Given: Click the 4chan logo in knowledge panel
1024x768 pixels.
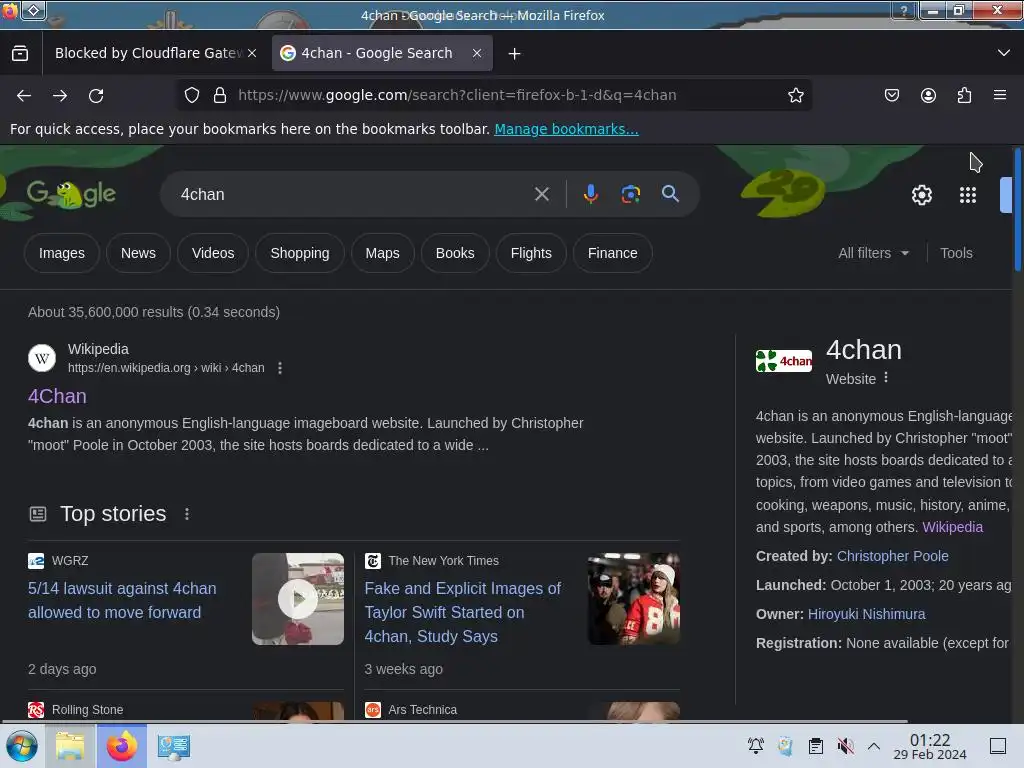Looking at the screenshot, I should click(x=784, y=360).
